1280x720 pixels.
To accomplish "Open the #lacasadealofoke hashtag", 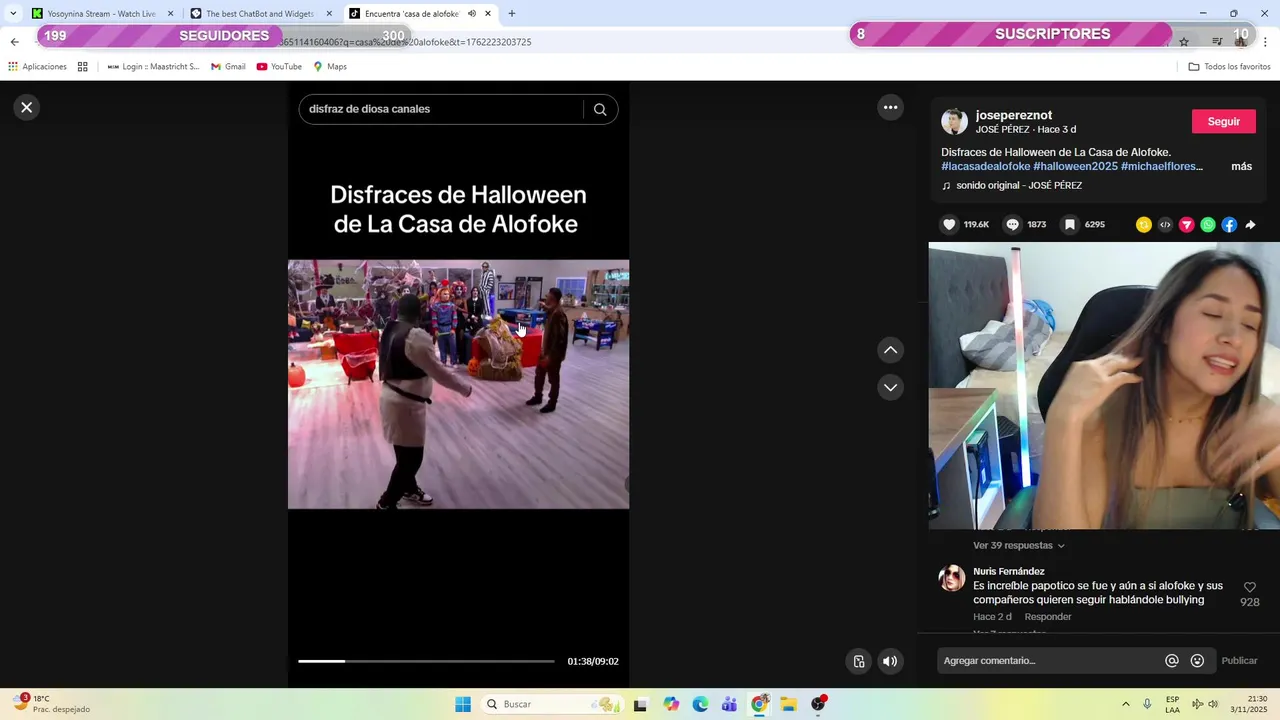I will pyautogui.click(x=986, y=166).
